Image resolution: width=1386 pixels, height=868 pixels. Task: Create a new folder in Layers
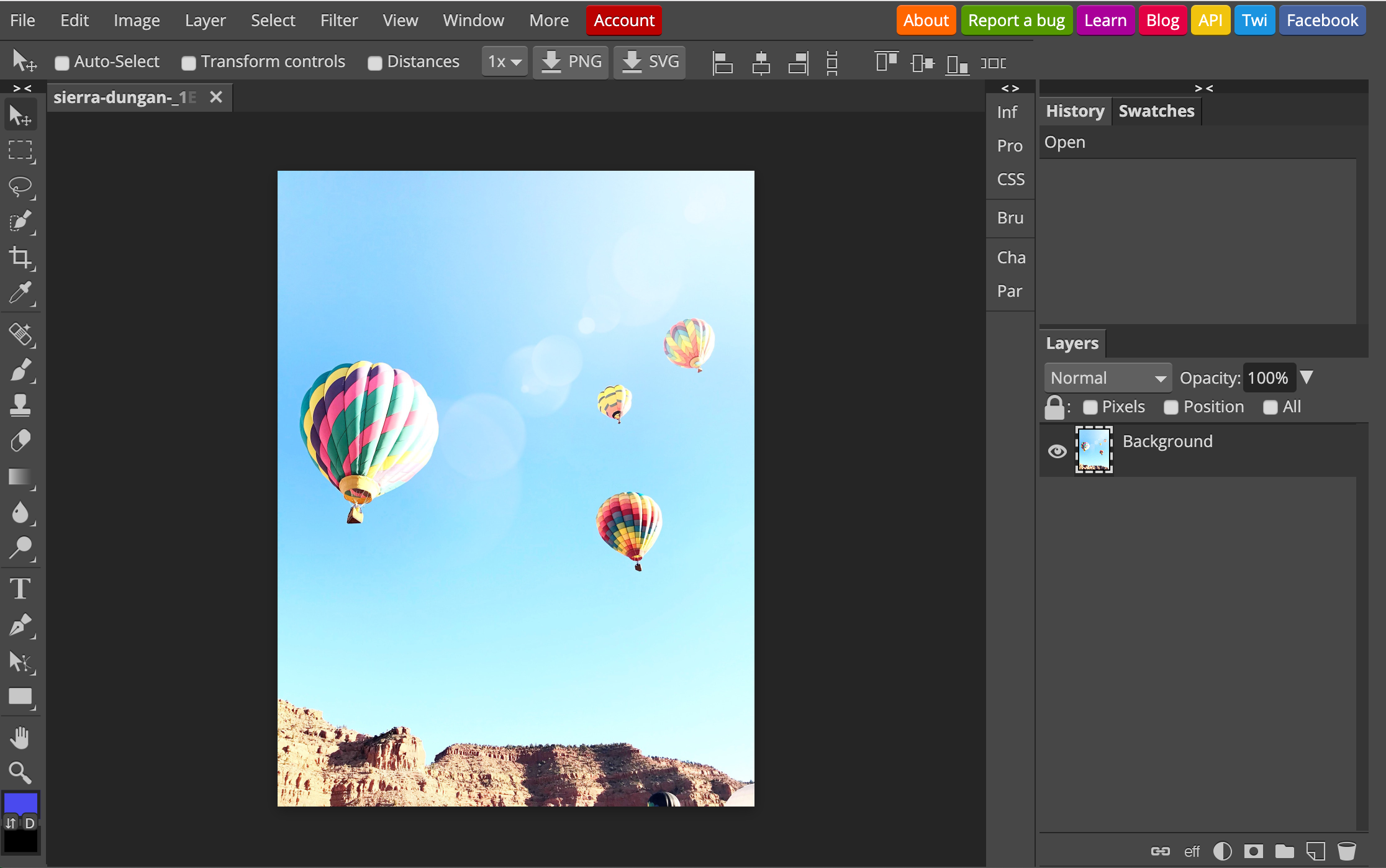click(1284, 851)
